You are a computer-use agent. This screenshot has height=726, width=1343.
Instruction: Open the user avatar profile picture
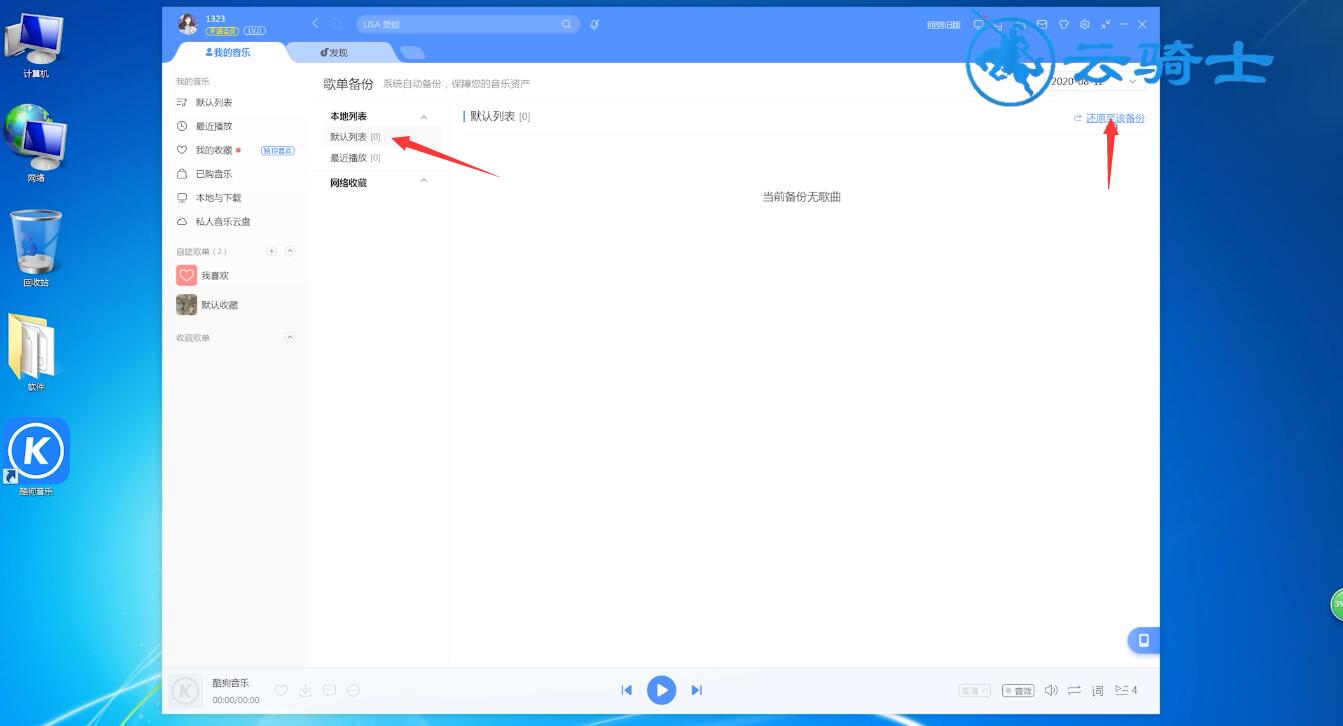pos(187,24)
